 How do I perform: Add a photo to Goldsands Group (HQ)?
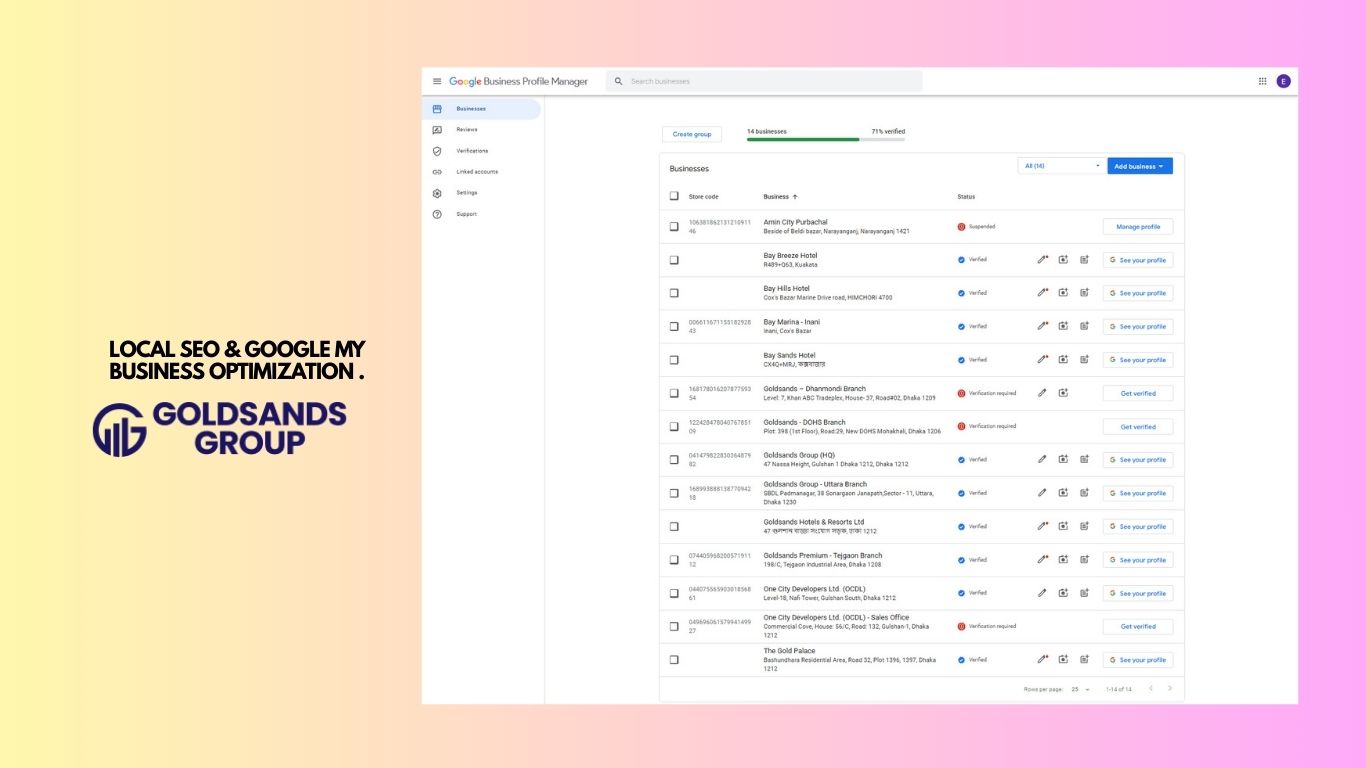pos(1063,460)
